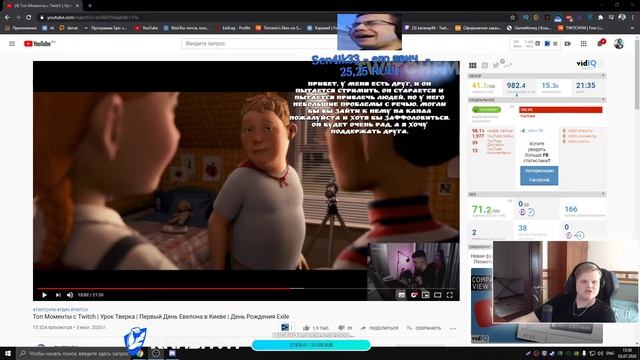This screenshot has width=640, height=360.
Task: Reload the browser page
Action: 28,18
